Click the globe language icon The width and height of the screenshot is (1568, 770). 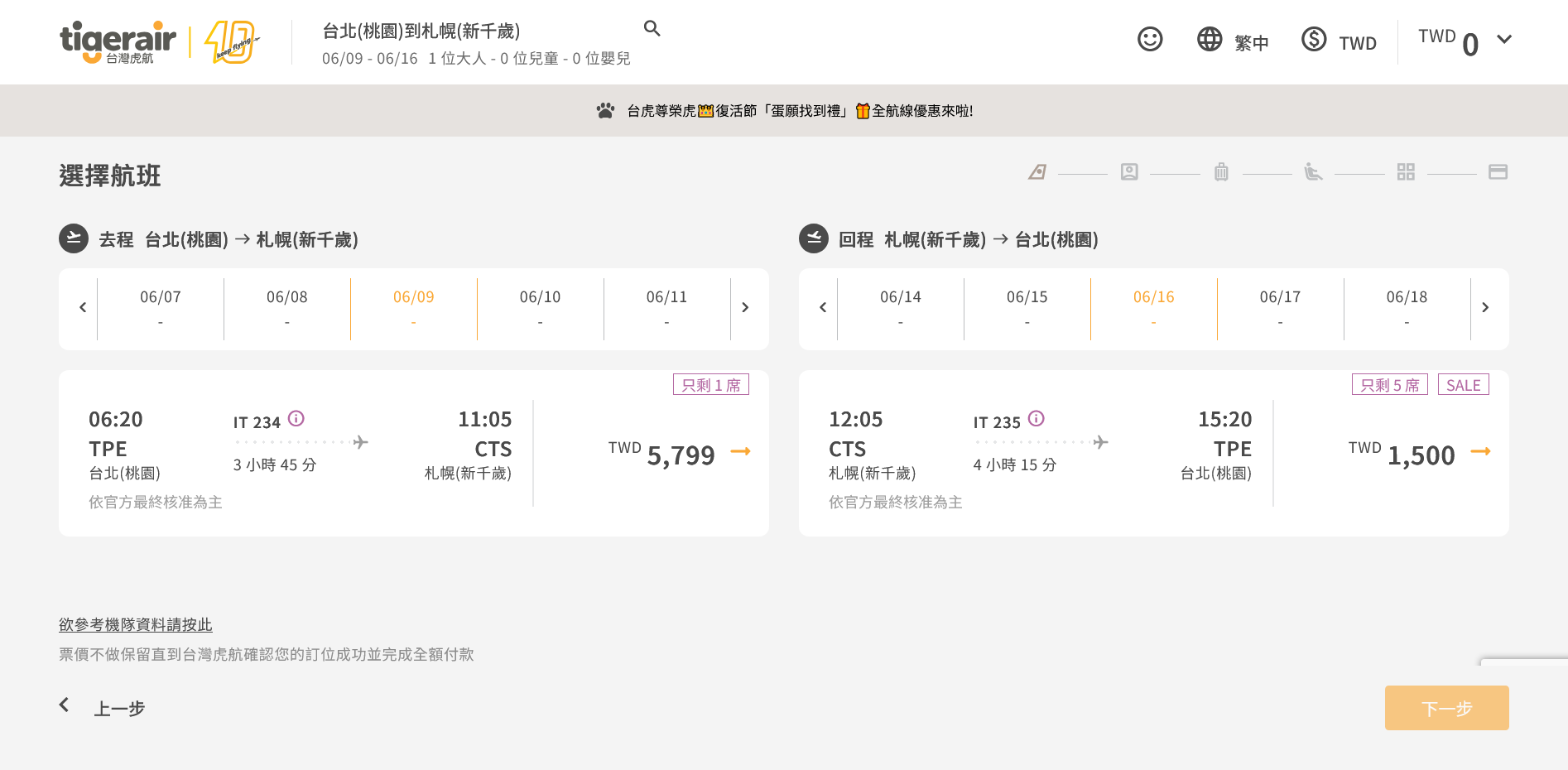point(1210,39)
